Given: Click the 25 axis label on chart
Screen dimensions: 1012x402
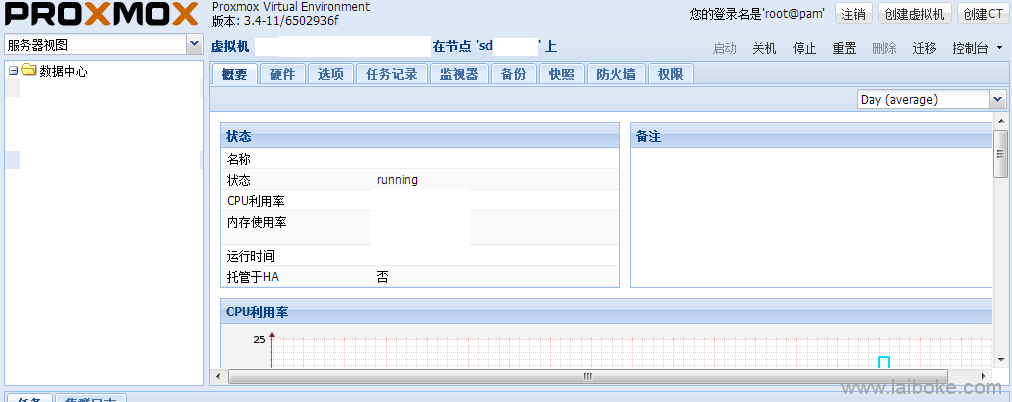Looking at the screenshot, I should (x=259, y=339).
